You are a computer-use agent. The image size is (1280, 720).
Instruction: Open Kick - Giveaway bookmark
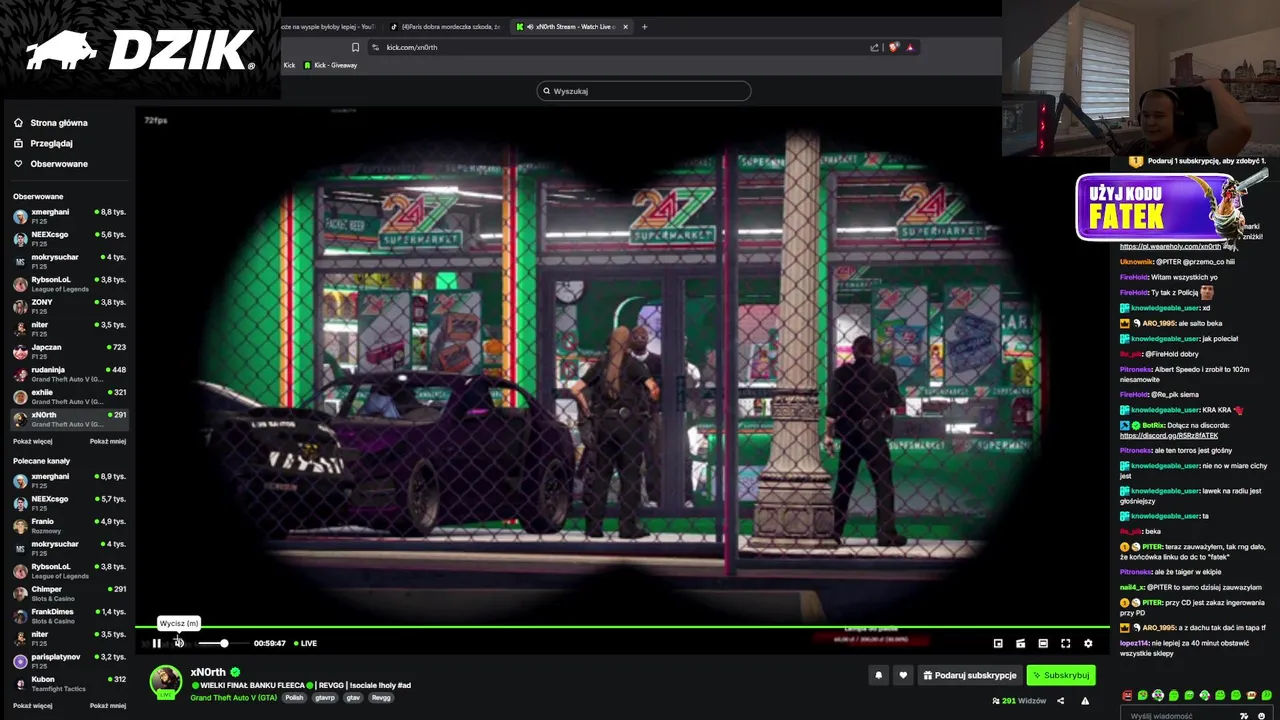[x=330, y=65]
